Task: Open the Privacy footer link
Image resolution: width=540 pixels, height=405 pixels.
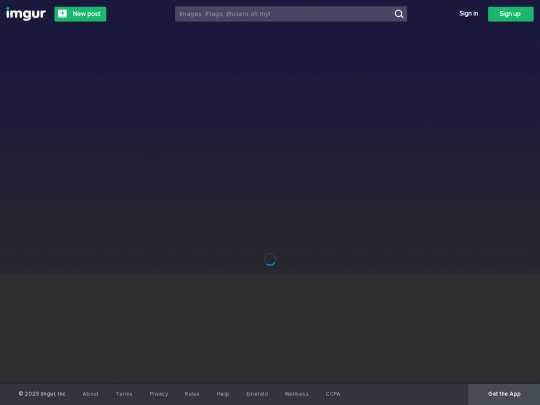Action: point(159,394)
